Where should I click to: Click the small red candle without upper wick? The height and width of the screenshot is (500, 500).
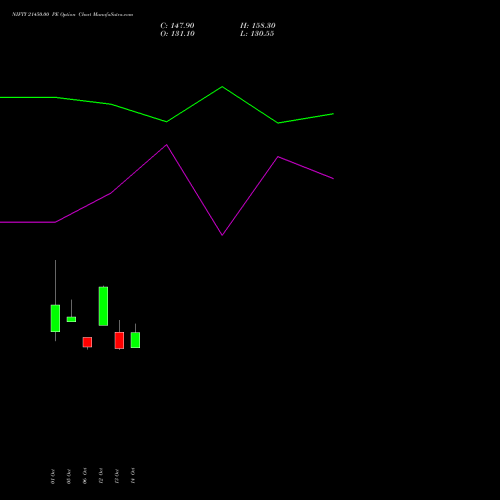point(87,342)
